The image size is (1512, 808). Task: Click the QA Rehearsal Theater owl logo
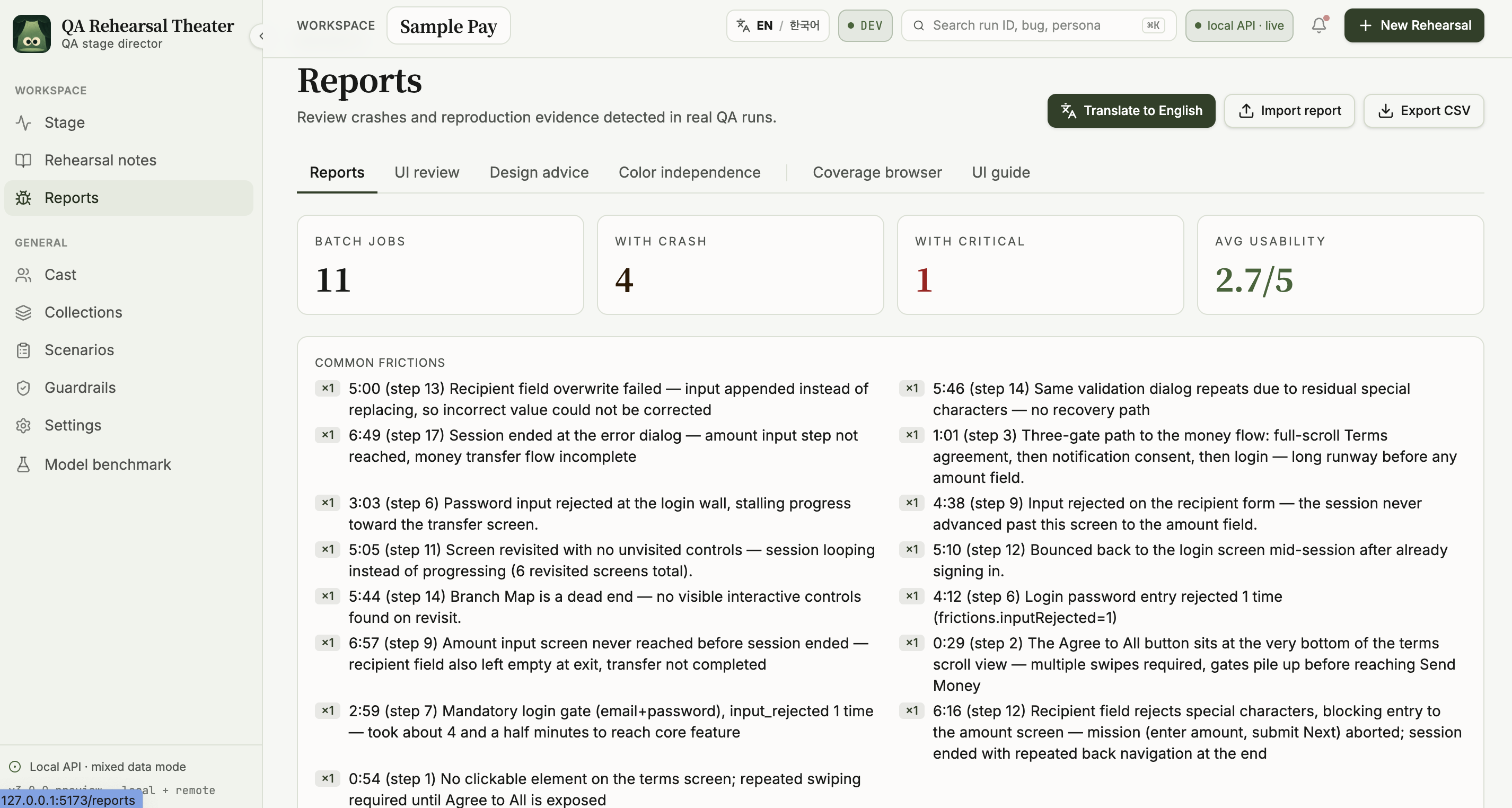pos(32,33)
